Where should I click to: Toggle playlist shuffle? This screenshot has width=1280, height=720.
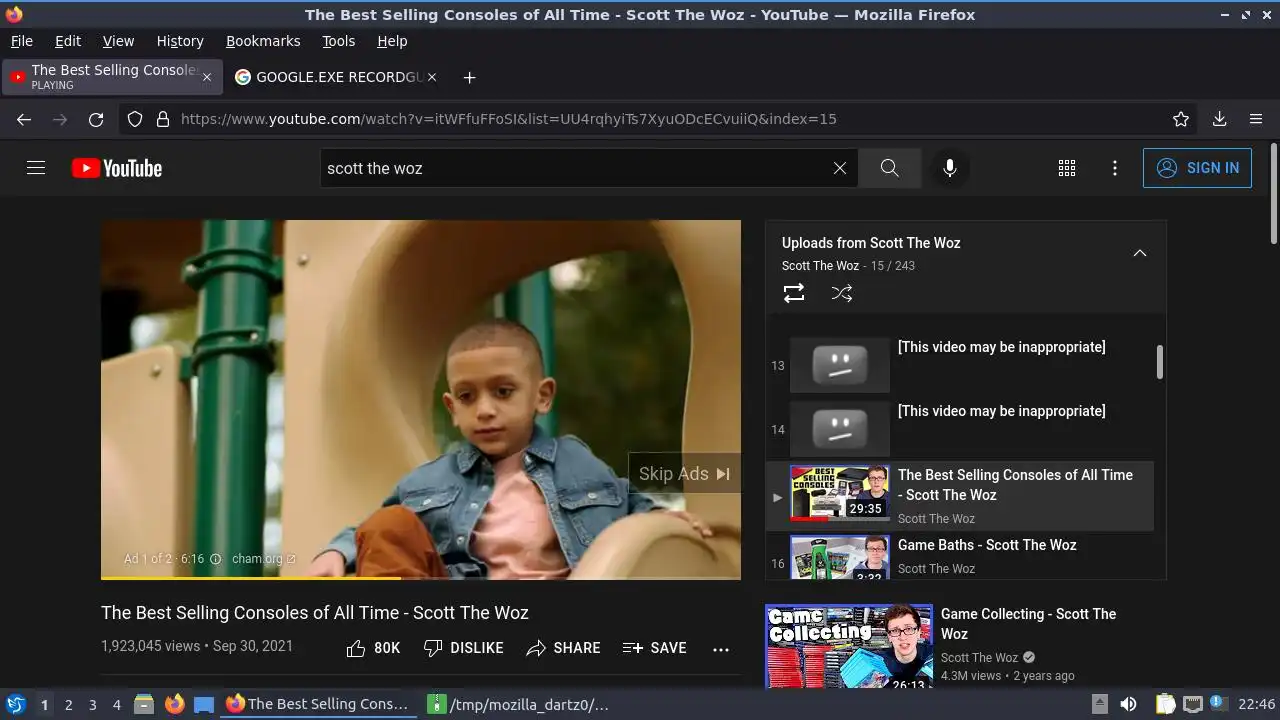pyautogui.click(x=842, y=293)
